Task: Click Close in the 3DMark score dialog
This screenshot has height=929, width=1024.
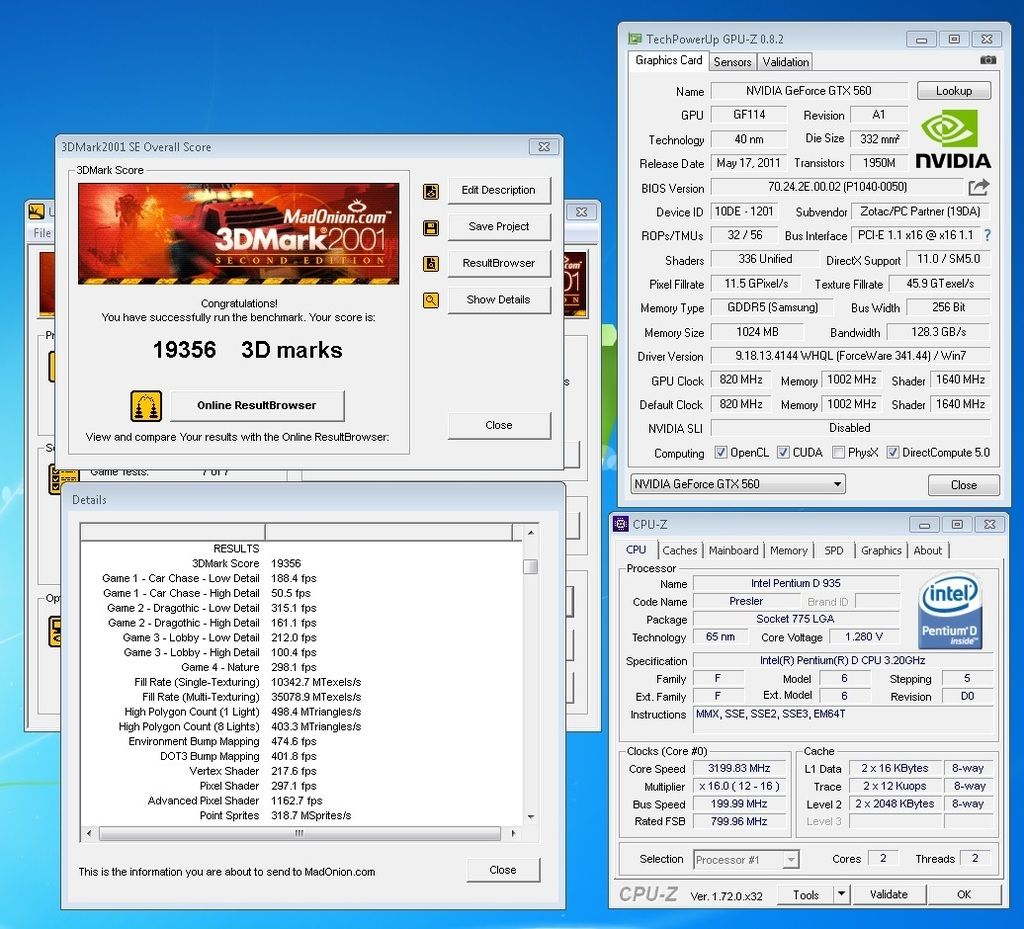Action: (499, 426)
